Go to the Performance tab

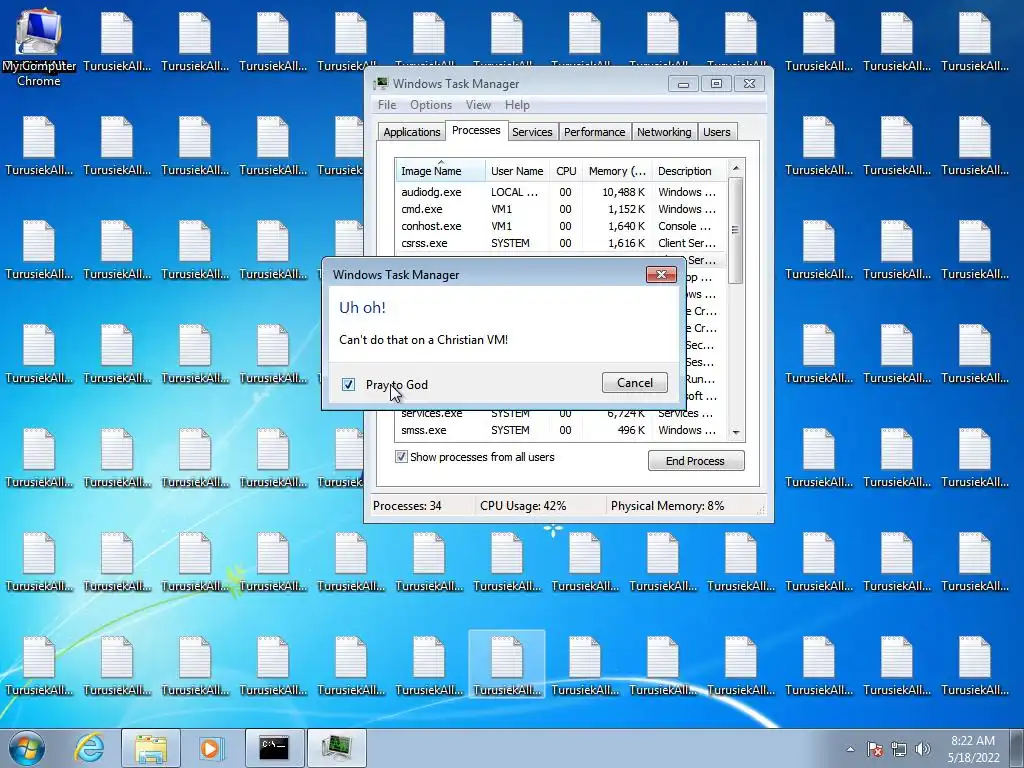pyautogui.click(x=594, y=132)
